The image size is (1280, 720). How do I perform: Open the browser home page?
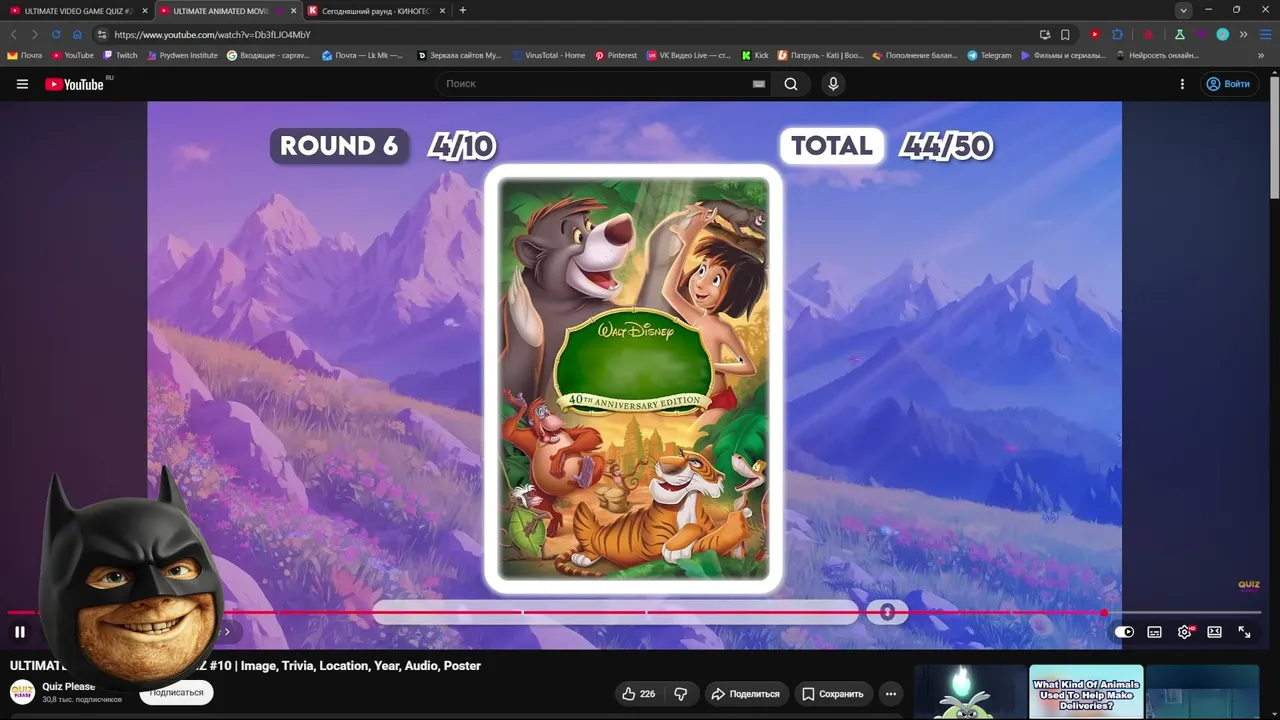point(77,34)
